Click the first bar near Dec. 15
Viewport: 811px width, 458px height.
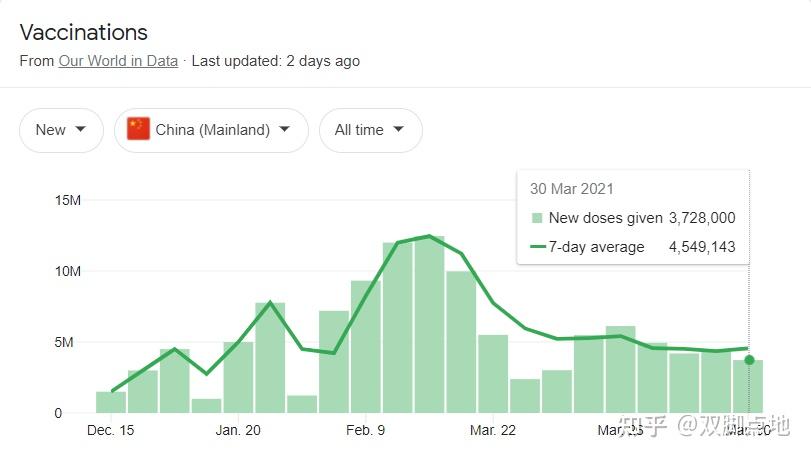pos(111,402)
